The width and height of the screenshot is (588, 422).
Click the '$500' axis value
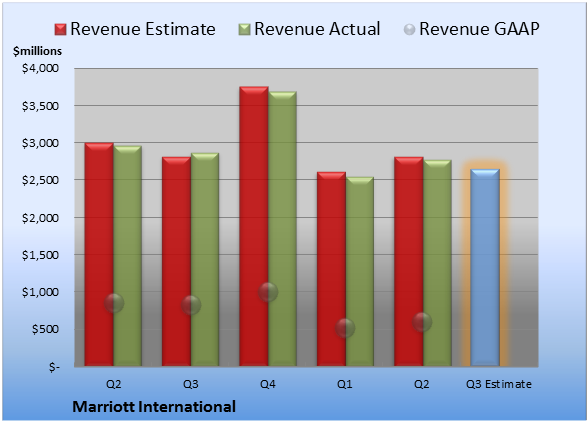[45, 329]
